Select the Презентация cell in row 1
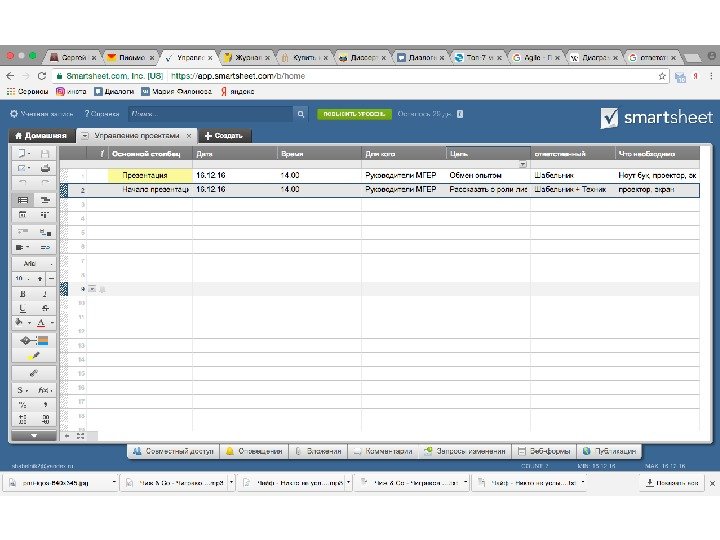 (150, 175)
